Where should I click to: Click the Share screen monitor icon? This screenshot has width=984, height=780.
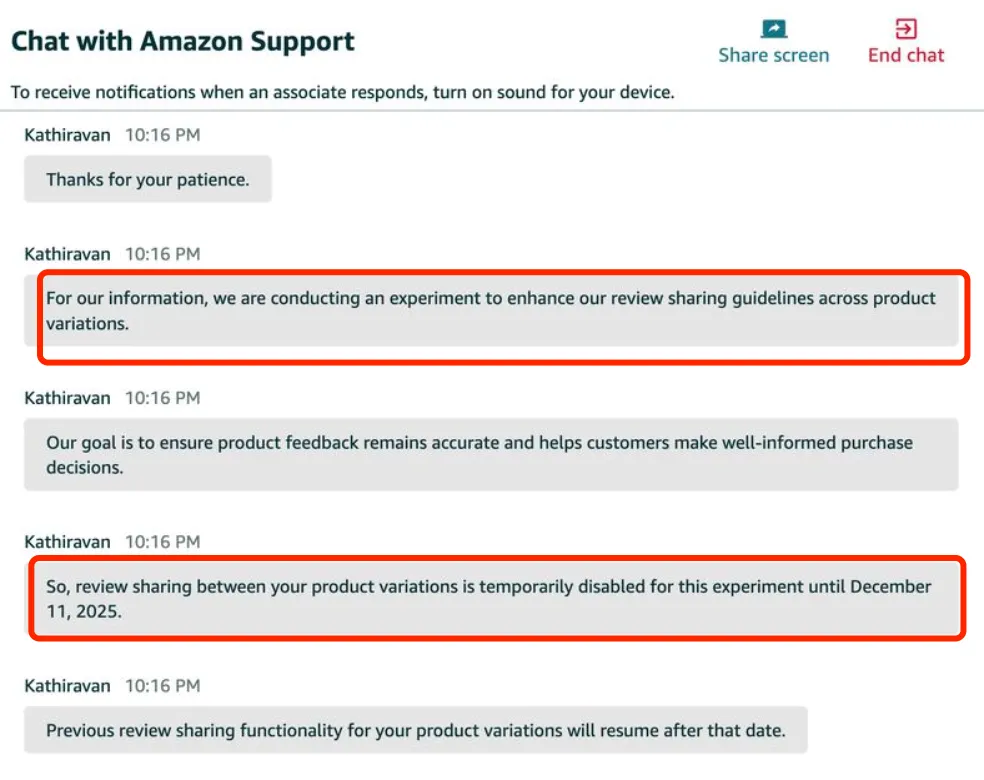(x=773, y=28)
